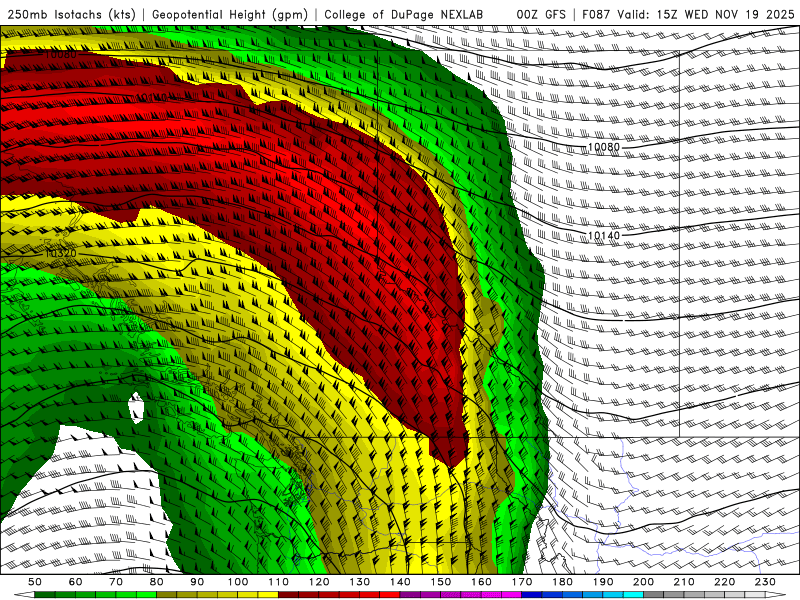
Task: Click the 60 value on the color scale
Action: click(x=76, y=582)
